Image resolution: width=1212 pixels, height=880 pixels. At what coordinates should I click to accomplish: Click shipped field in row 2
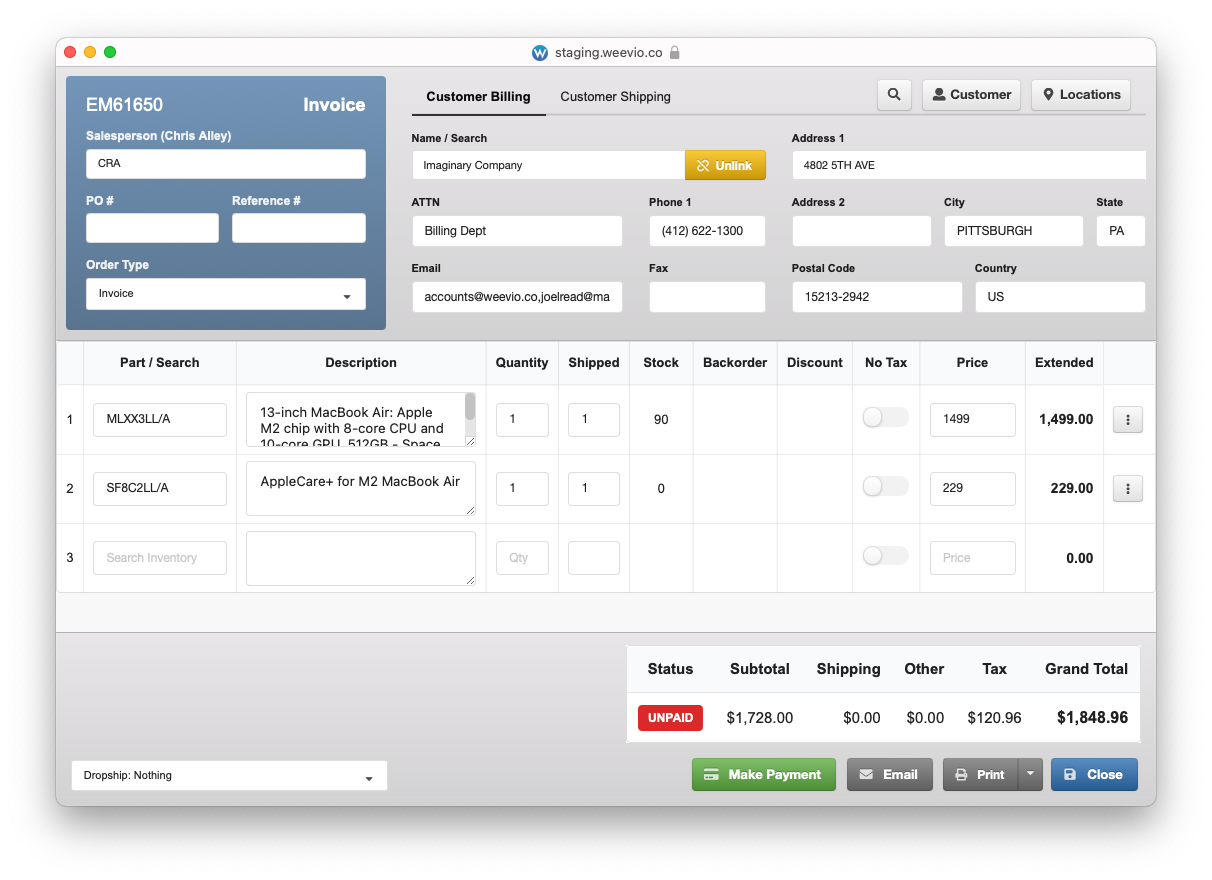tap(594, 488)
